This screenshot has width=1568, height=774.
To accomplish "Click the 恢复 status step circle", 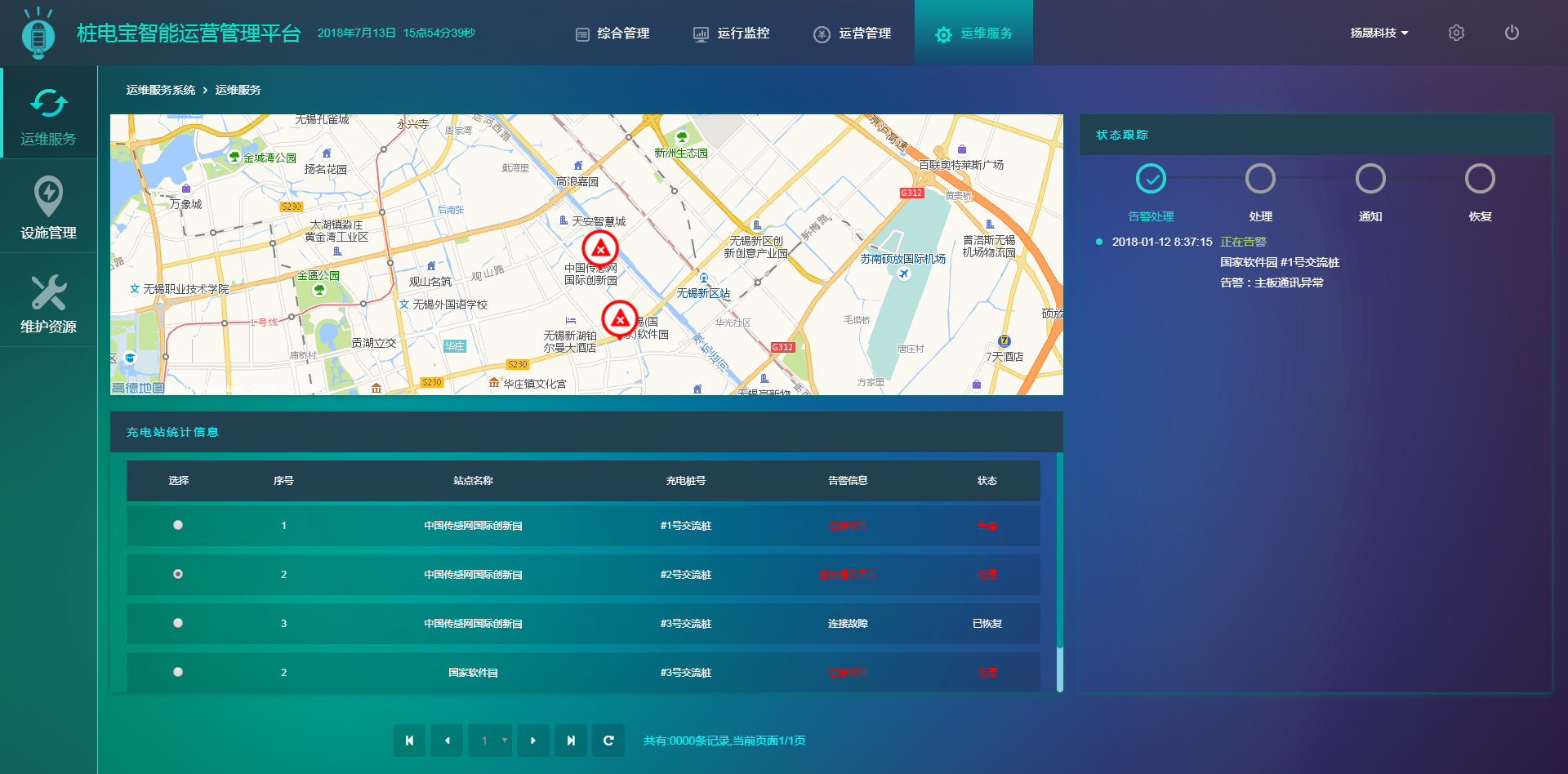I will 1480,179.
